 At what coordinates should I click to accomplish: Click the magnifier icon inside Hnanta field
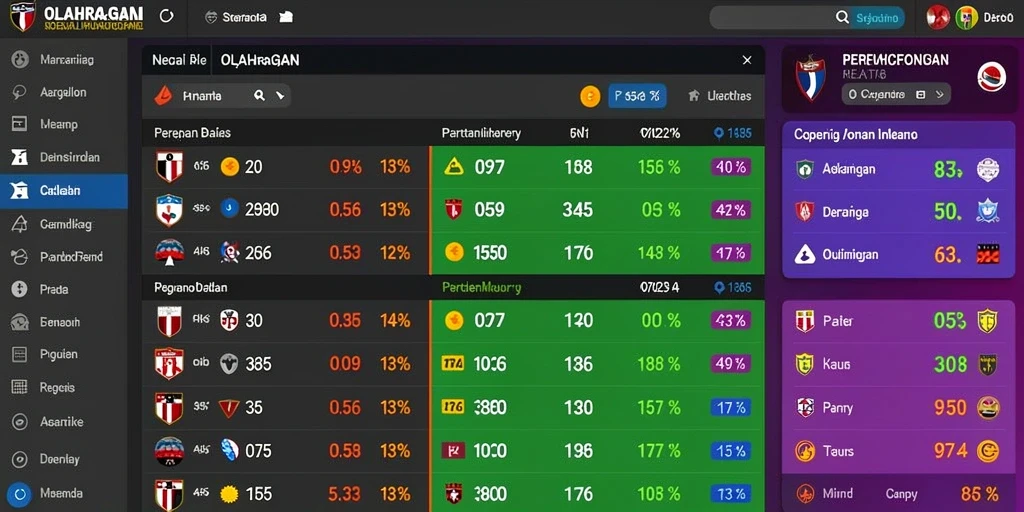click(259, 96)
